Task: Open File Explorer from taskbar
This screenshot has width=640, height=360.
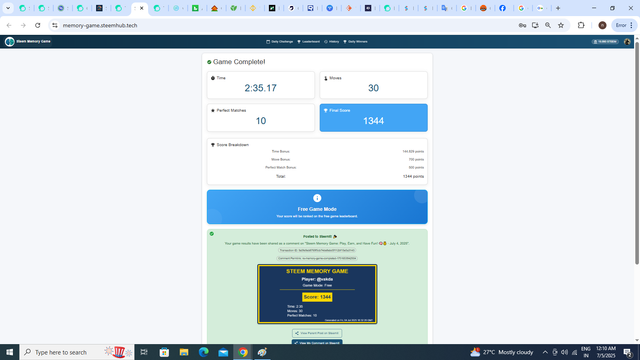Action: [184, 352]
